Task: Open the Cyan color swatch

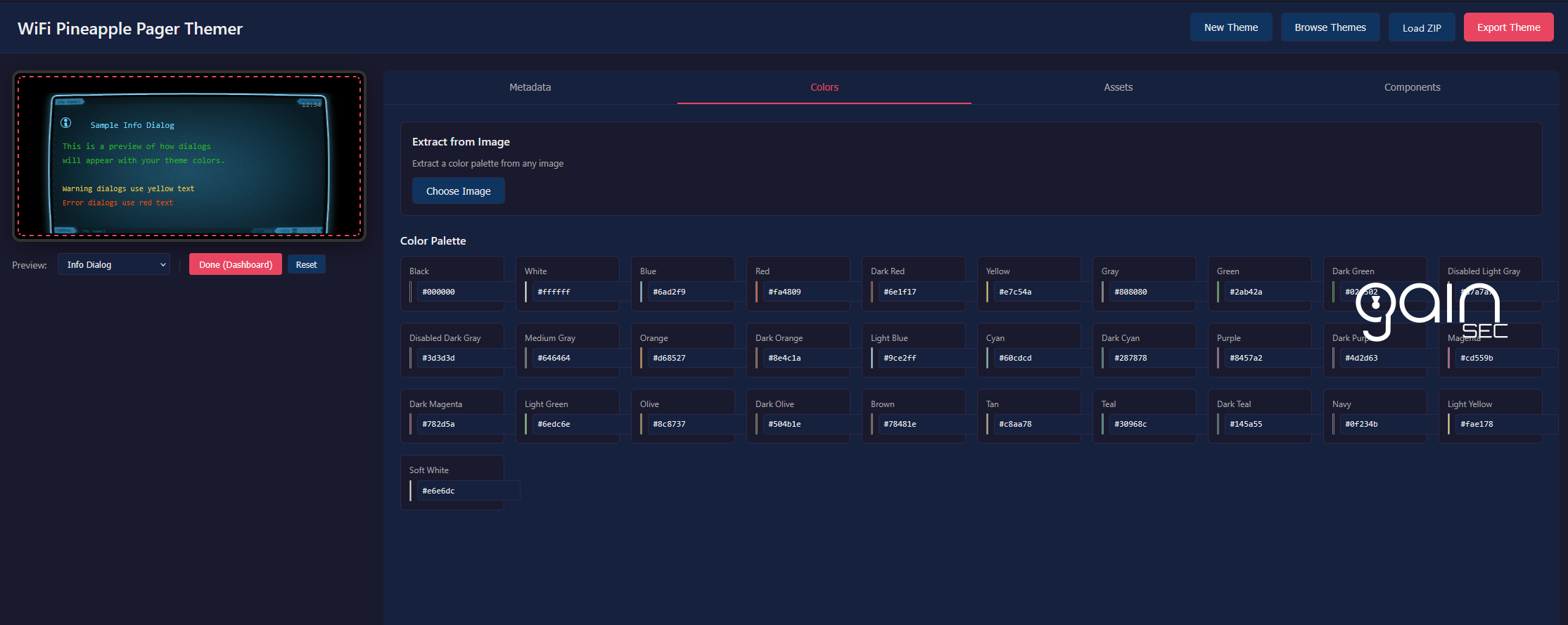Action: pos(988,358)
